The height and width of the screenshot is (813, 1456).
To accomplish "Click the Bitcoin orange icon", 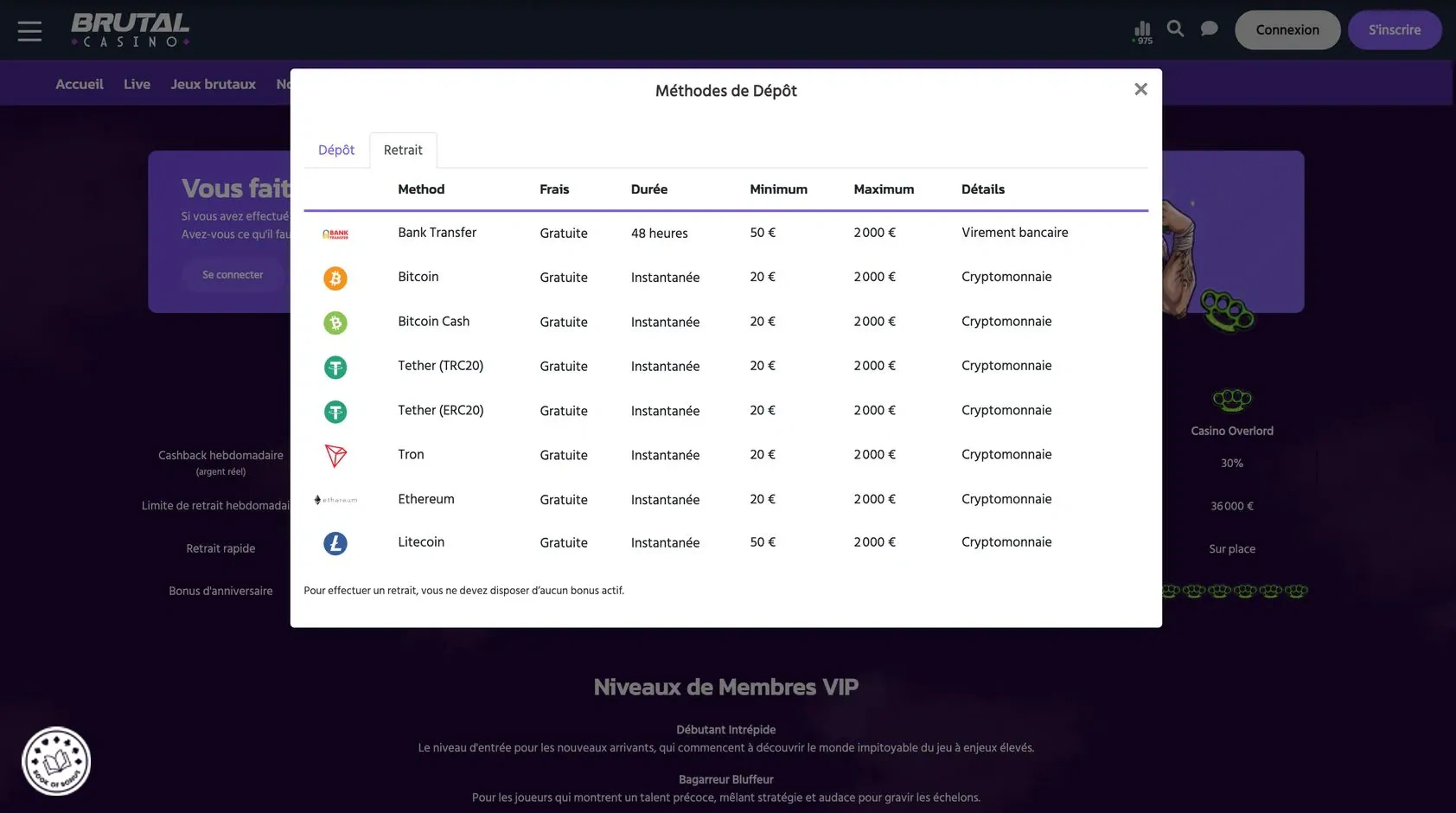I will tap(335, 278).
